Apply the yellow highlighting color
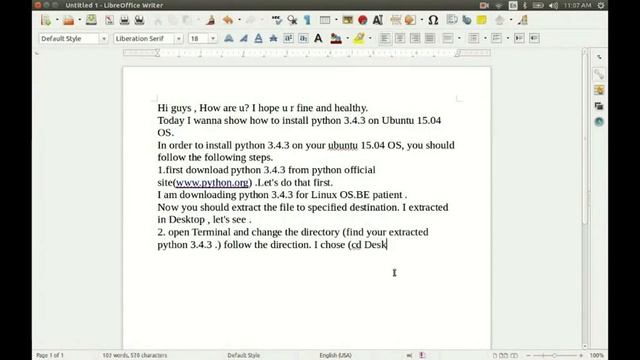640x360 pixels. (x=359, y=38)
